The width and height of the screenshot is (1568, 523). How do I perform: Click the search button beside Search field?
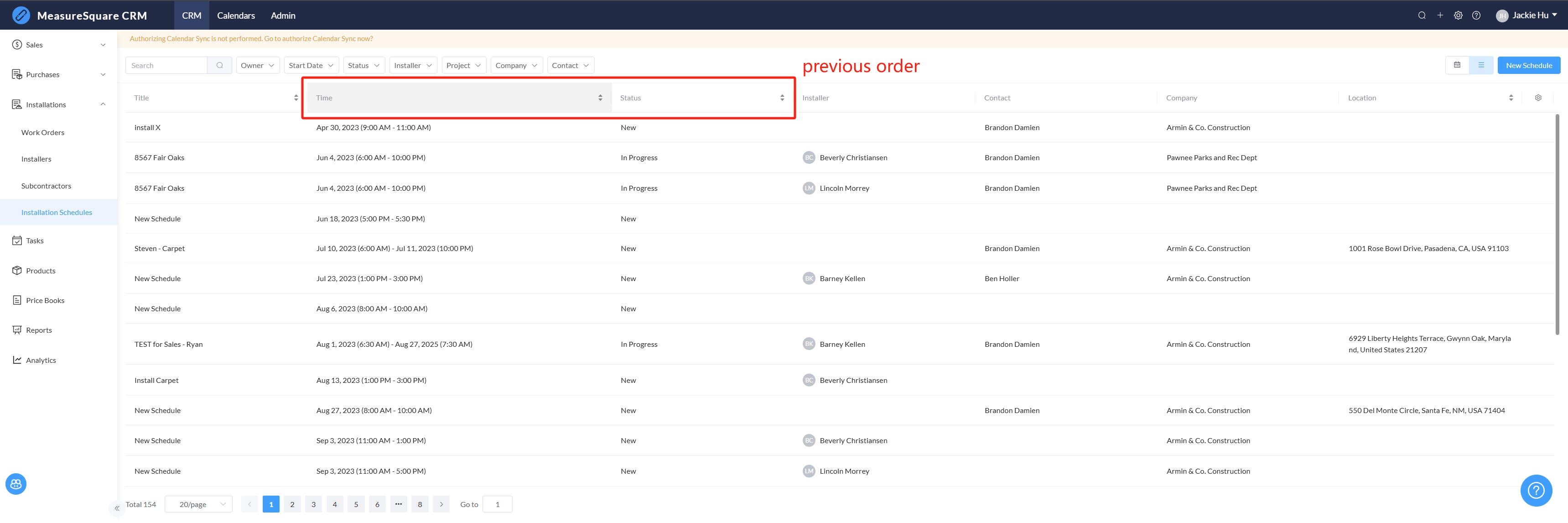pos(219,65)
